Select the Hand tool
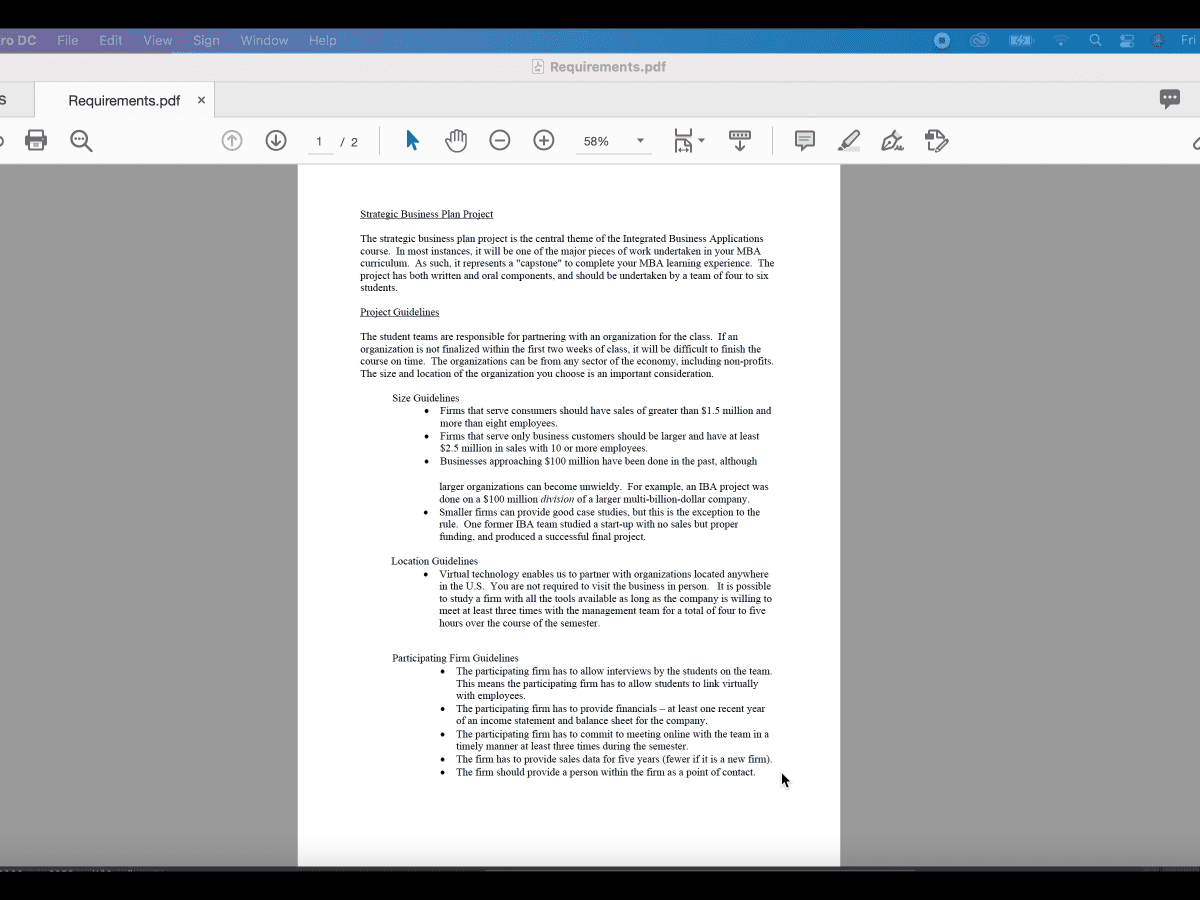Viewport: 1200px width, 900px height. pos(456,140)
